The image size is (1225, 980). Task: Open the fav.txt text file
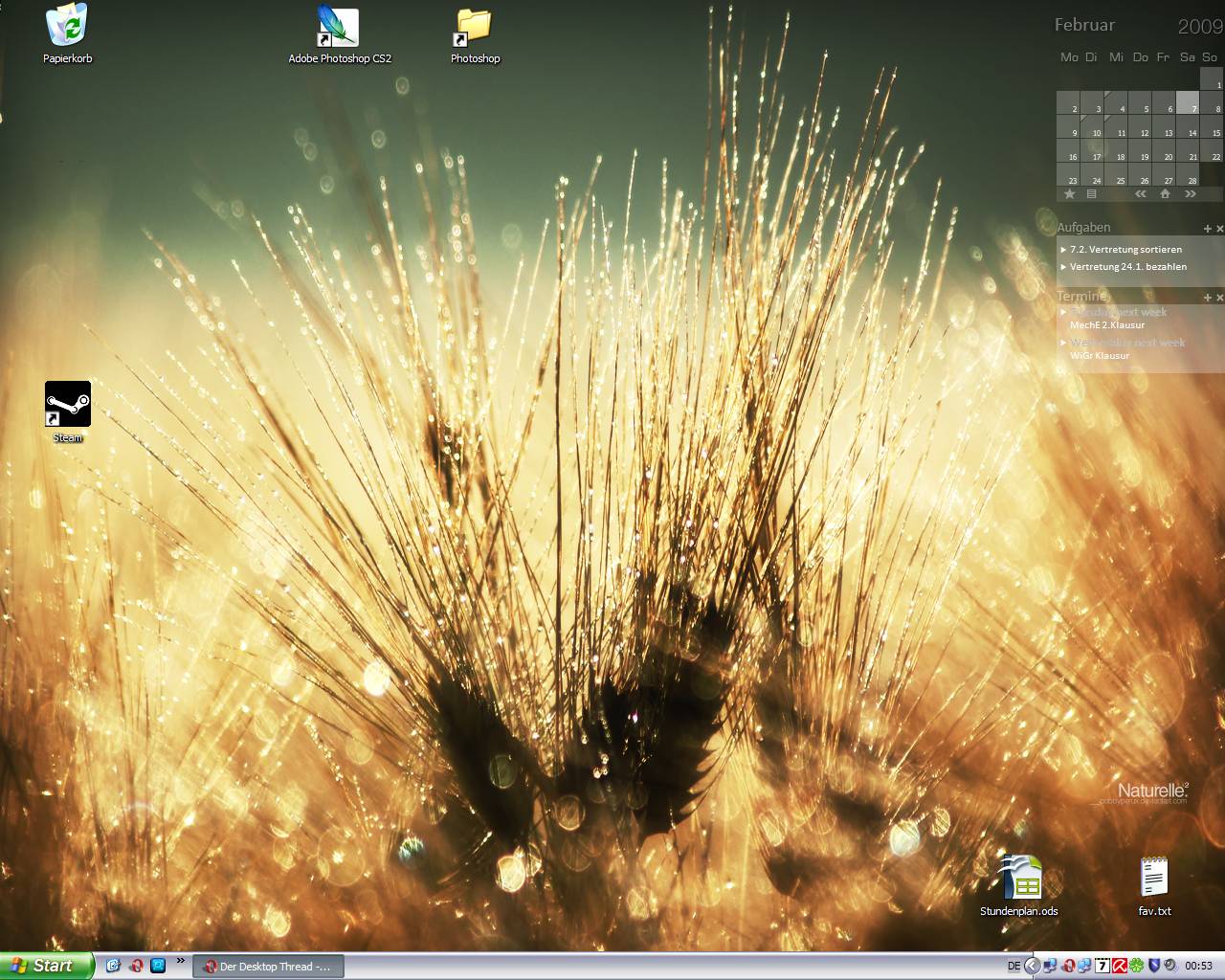(x=1154, y=877)
